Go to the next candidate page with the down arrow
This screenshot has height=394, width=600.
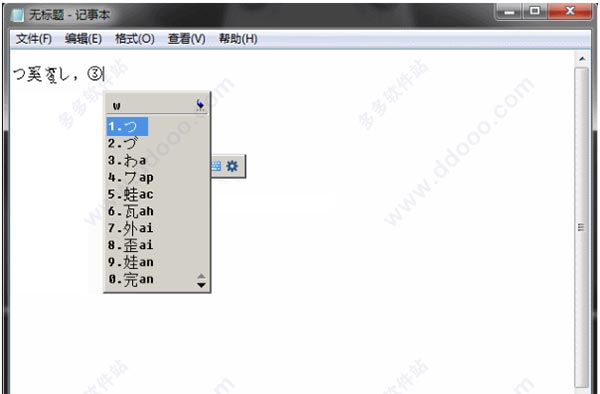[201, 285]
